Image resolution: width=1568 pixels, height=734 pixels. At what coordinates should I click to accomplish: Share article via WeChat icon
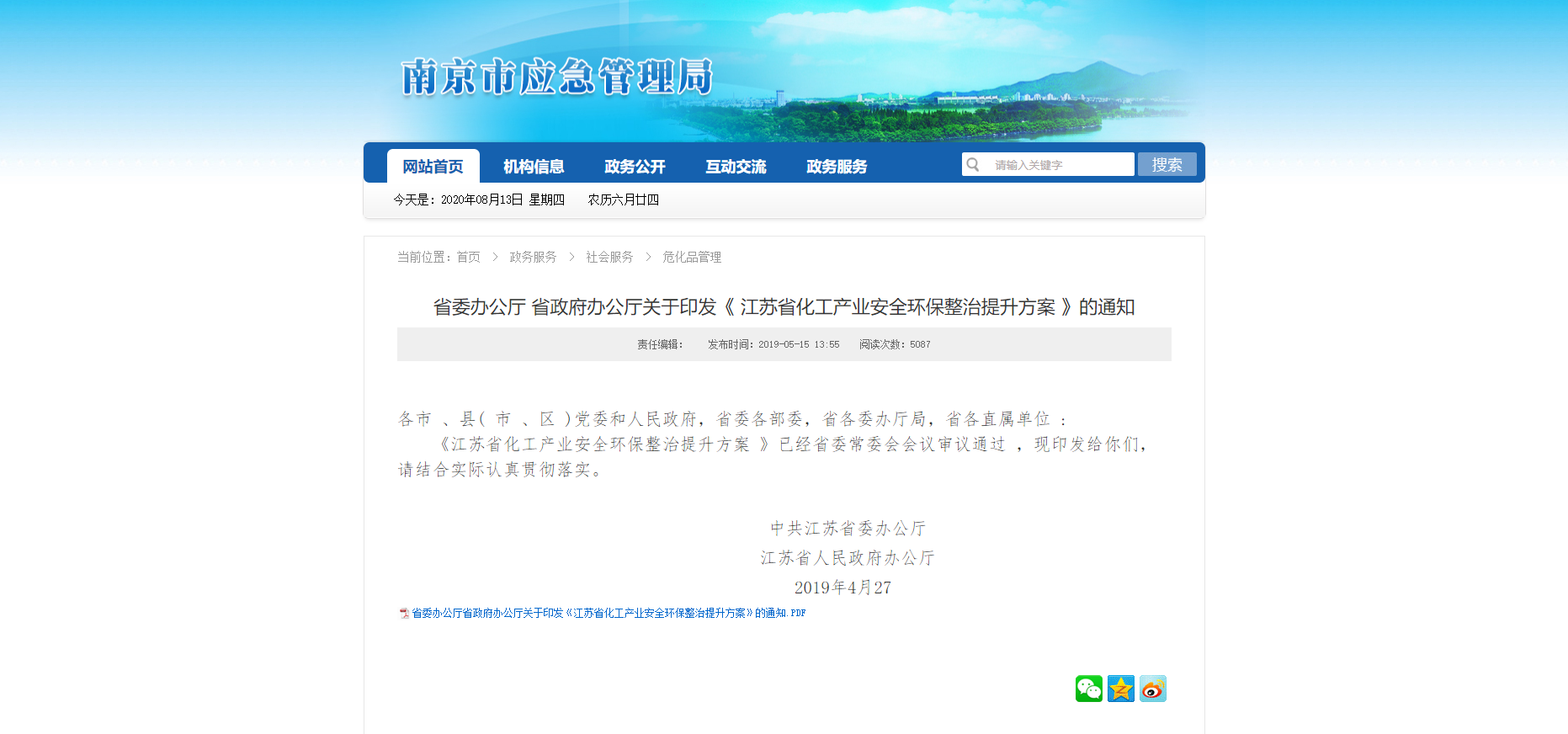[x=1088, y=689]
